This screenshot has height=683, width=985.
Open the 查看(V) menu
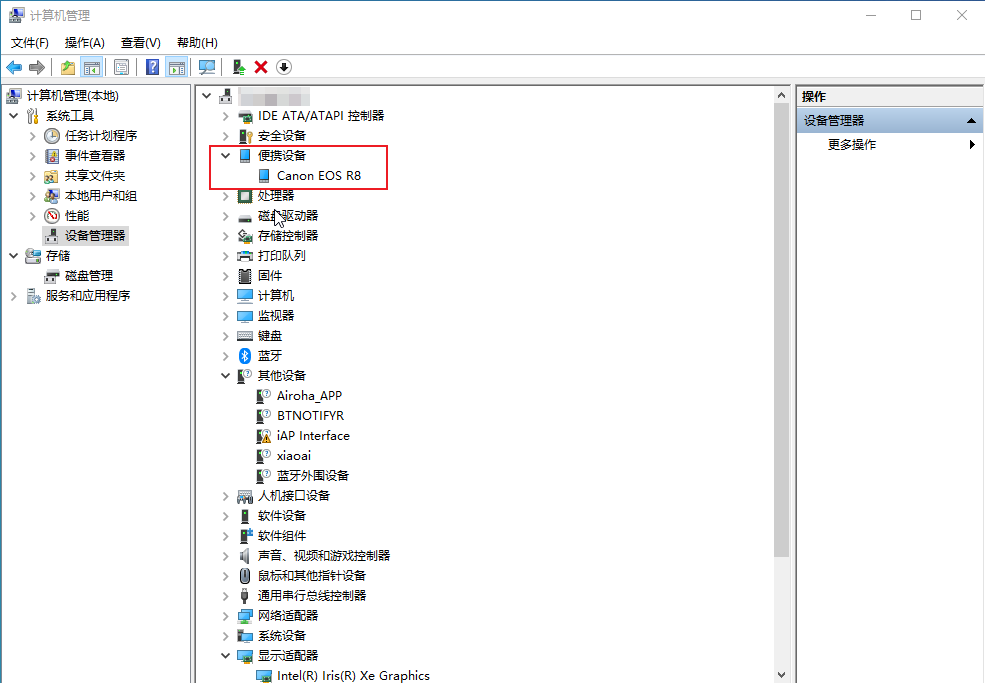tap(140, 43)
